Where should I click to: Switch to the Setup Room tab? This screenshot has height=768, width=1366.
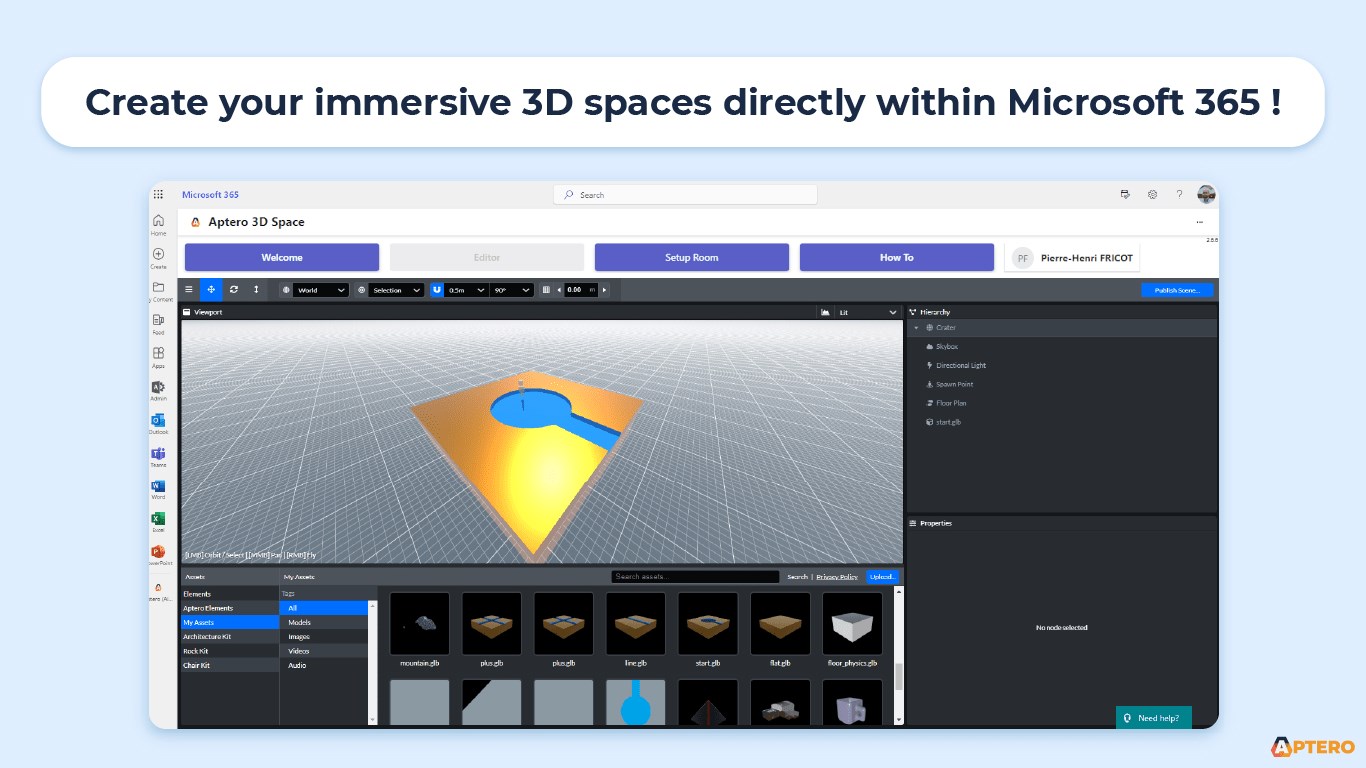692,257
